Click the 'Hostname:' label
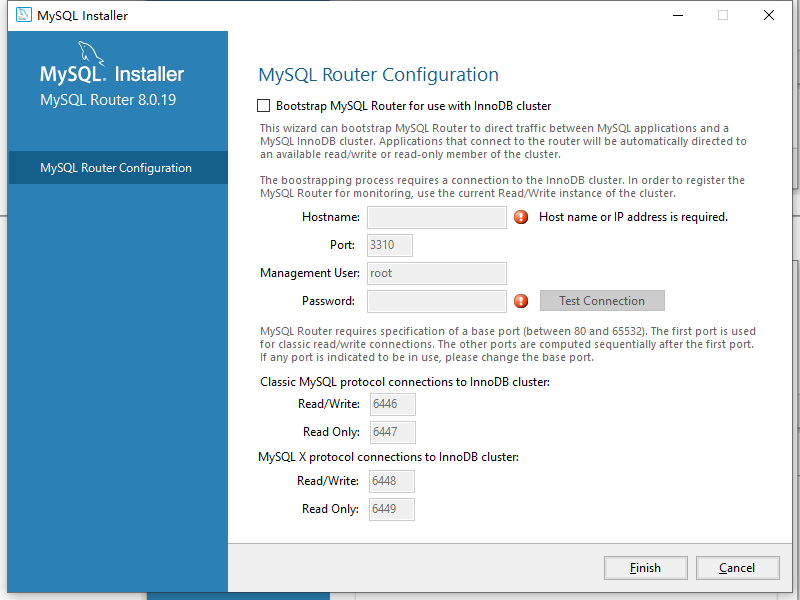800x600 pixels. (331, 217)
